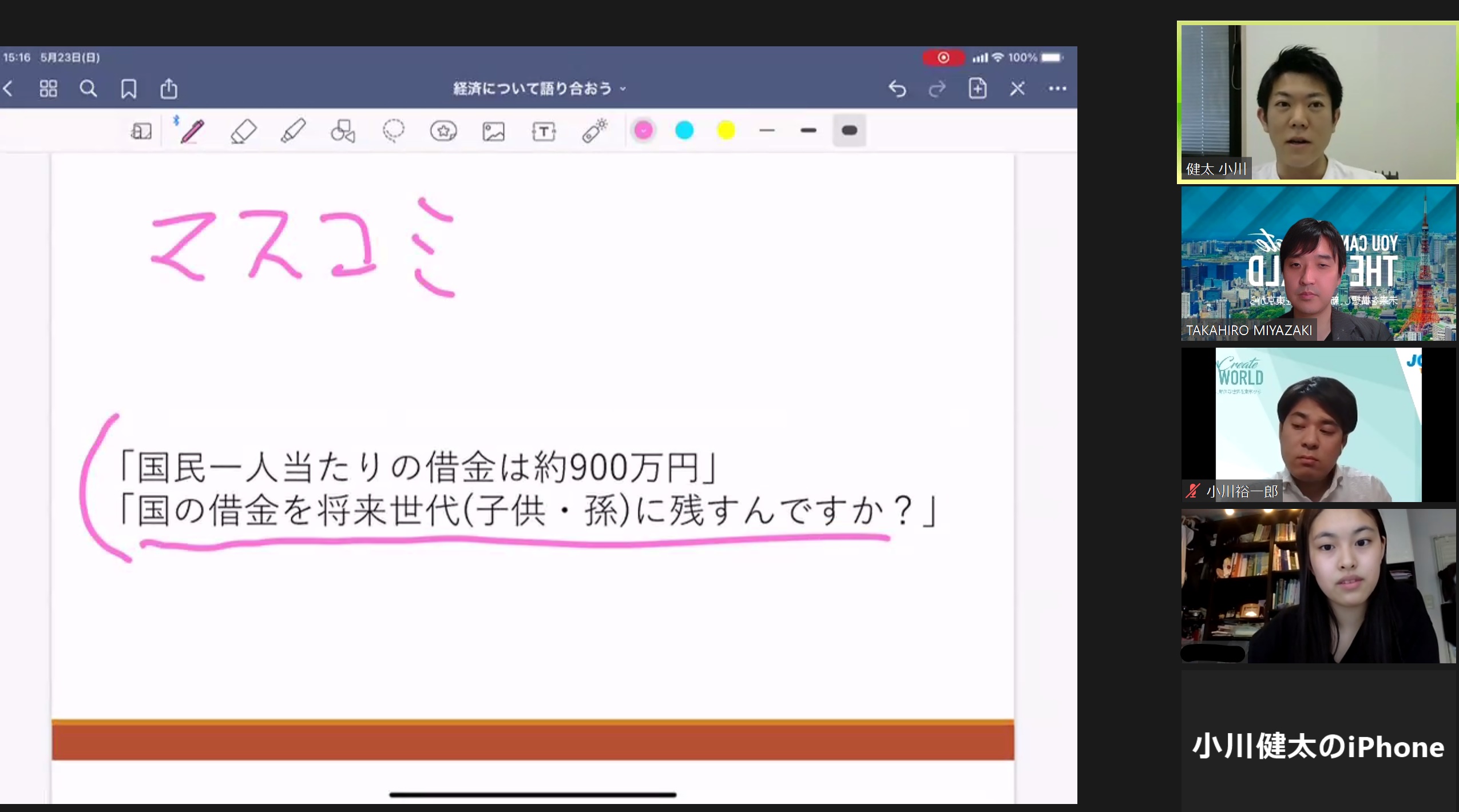Image resolution: width=1459 pixels, height=812 pixels.
Task: Select the Highlighter tool
Action: (293, 131)
